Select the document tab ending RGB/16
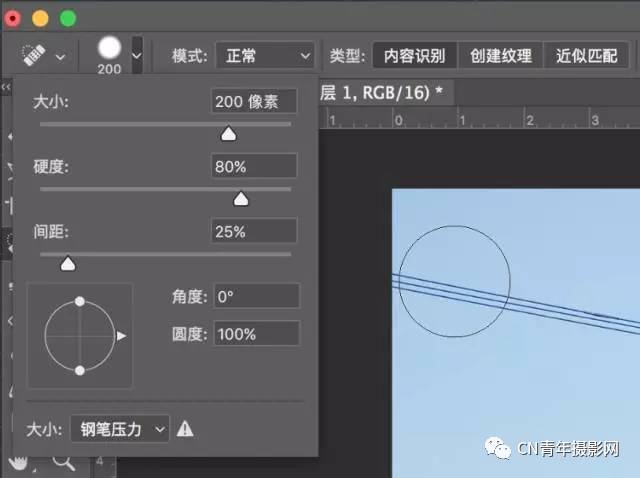 point(385,92)
